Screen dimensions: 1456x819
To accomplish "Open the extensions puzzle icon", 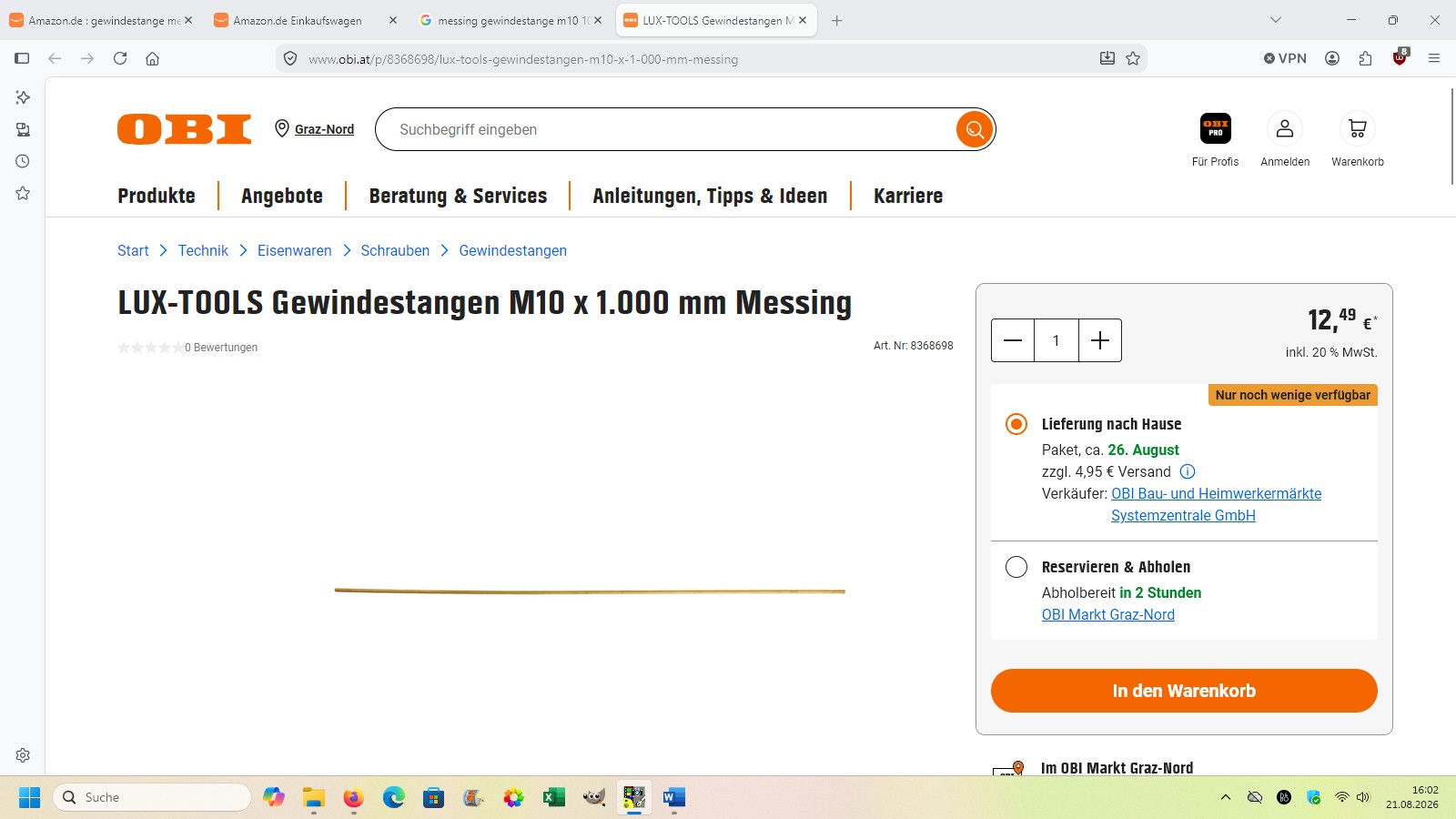I will pyautogui.click(x=1365, y=58).
